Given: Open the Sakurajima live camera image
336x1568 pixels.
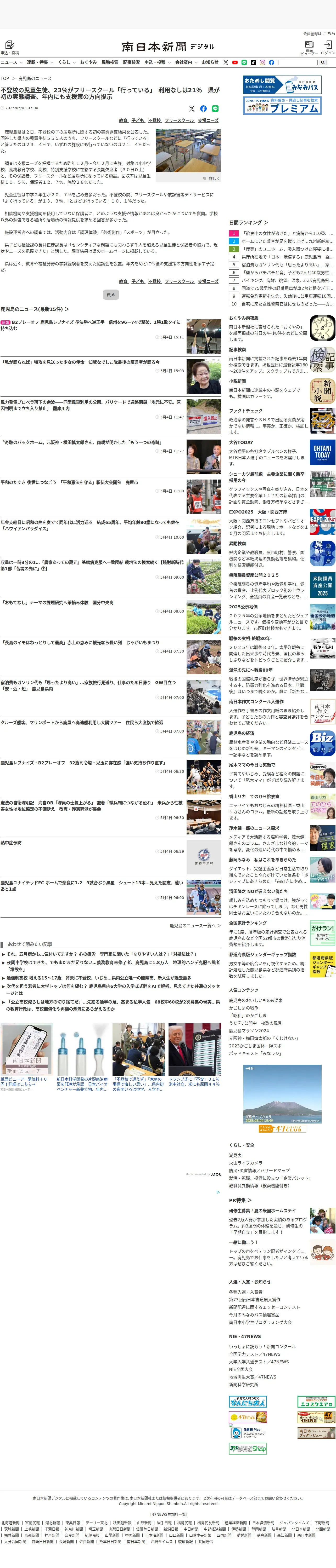Looking at the screenshot, I should coord(282,1094).
